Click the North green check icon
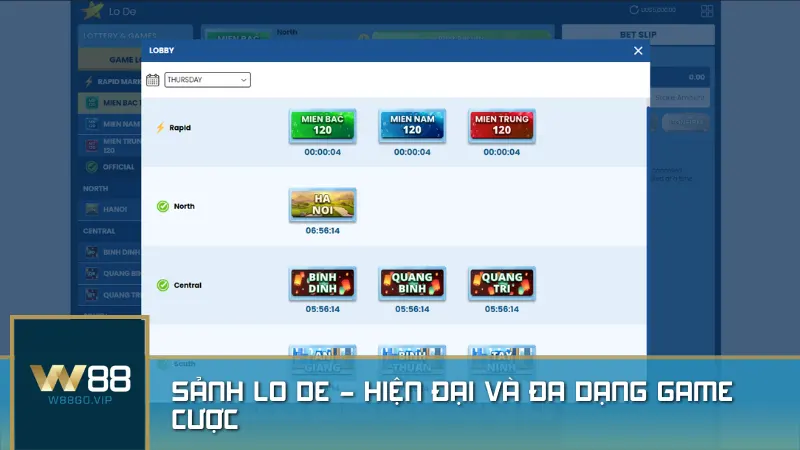 (163, 206)
